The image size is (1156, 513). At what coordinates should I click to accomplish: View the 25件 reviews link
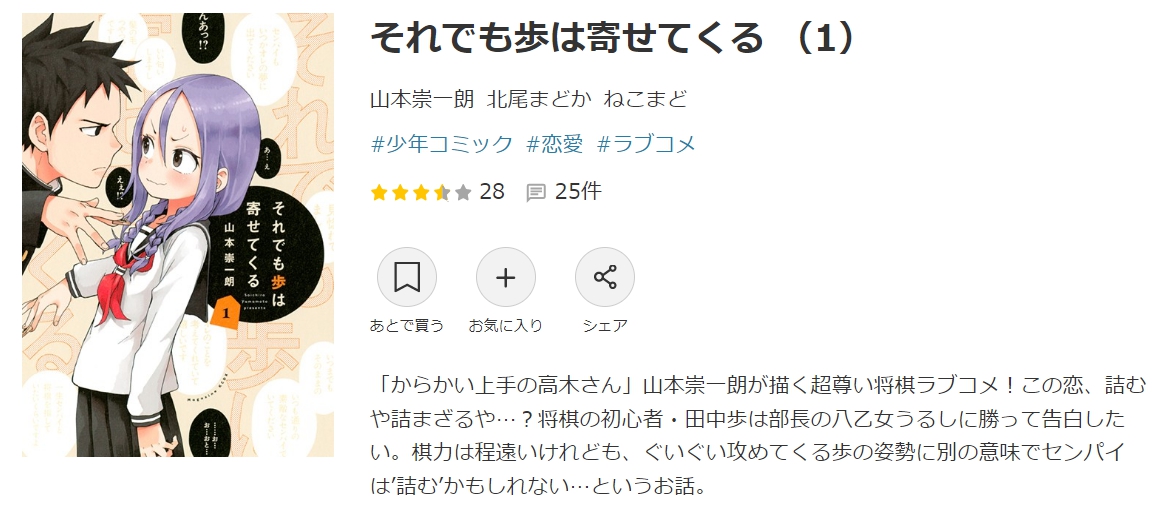coord(578,192)
